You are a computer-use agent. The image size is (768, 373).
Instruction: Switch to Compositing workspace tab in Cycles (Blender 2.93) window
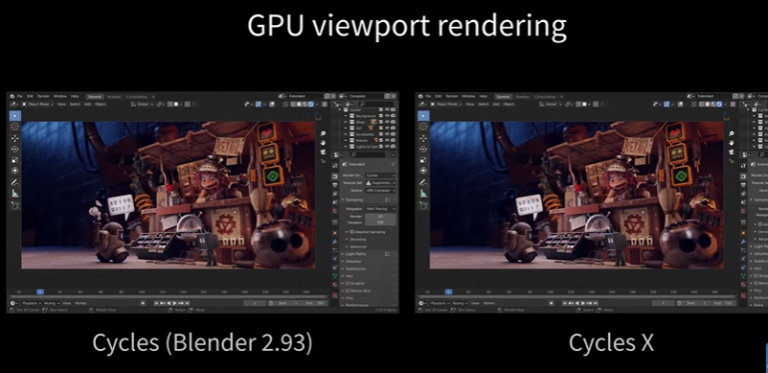pyautogui.click(x=137, y=97)
